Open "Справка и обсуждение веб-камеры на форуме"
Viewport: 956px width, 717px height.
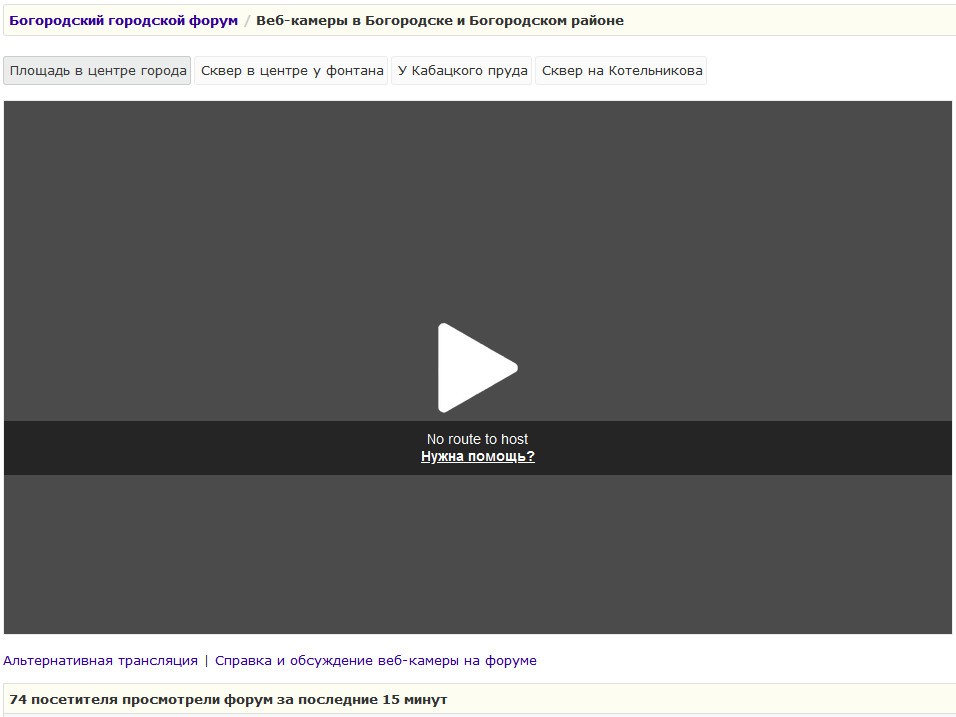point(375,661)
